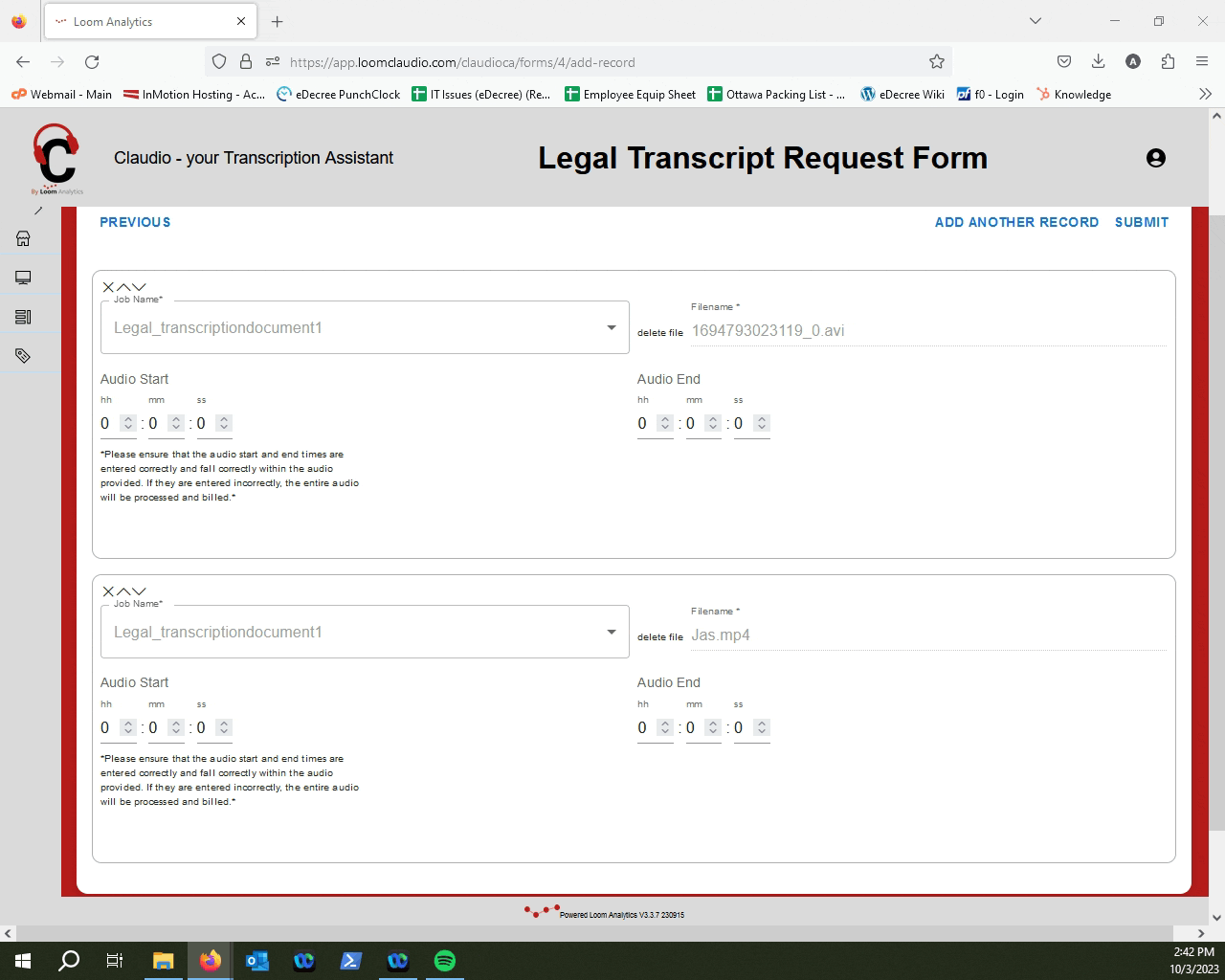Click the Claudio headphones logo
This screenshot has width=1225, height=980.
point(56,158)
